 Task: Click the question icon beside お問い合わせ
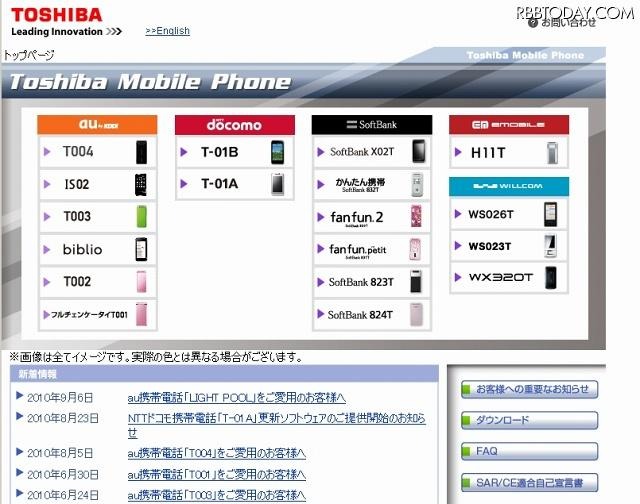[533, 23]
